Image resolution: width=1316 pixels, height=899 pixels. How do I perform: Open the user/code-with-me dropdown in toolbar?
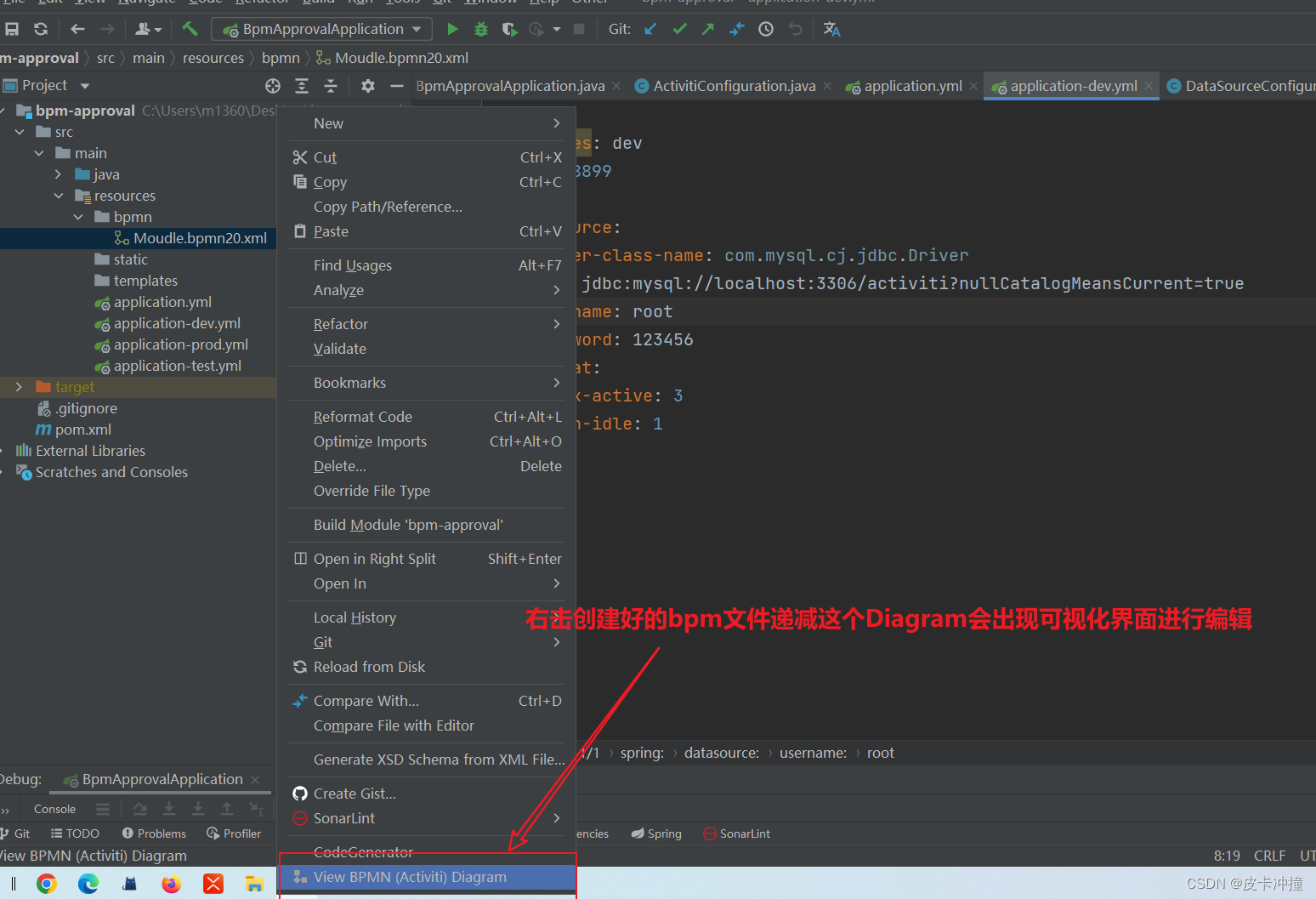coord(149,29)
